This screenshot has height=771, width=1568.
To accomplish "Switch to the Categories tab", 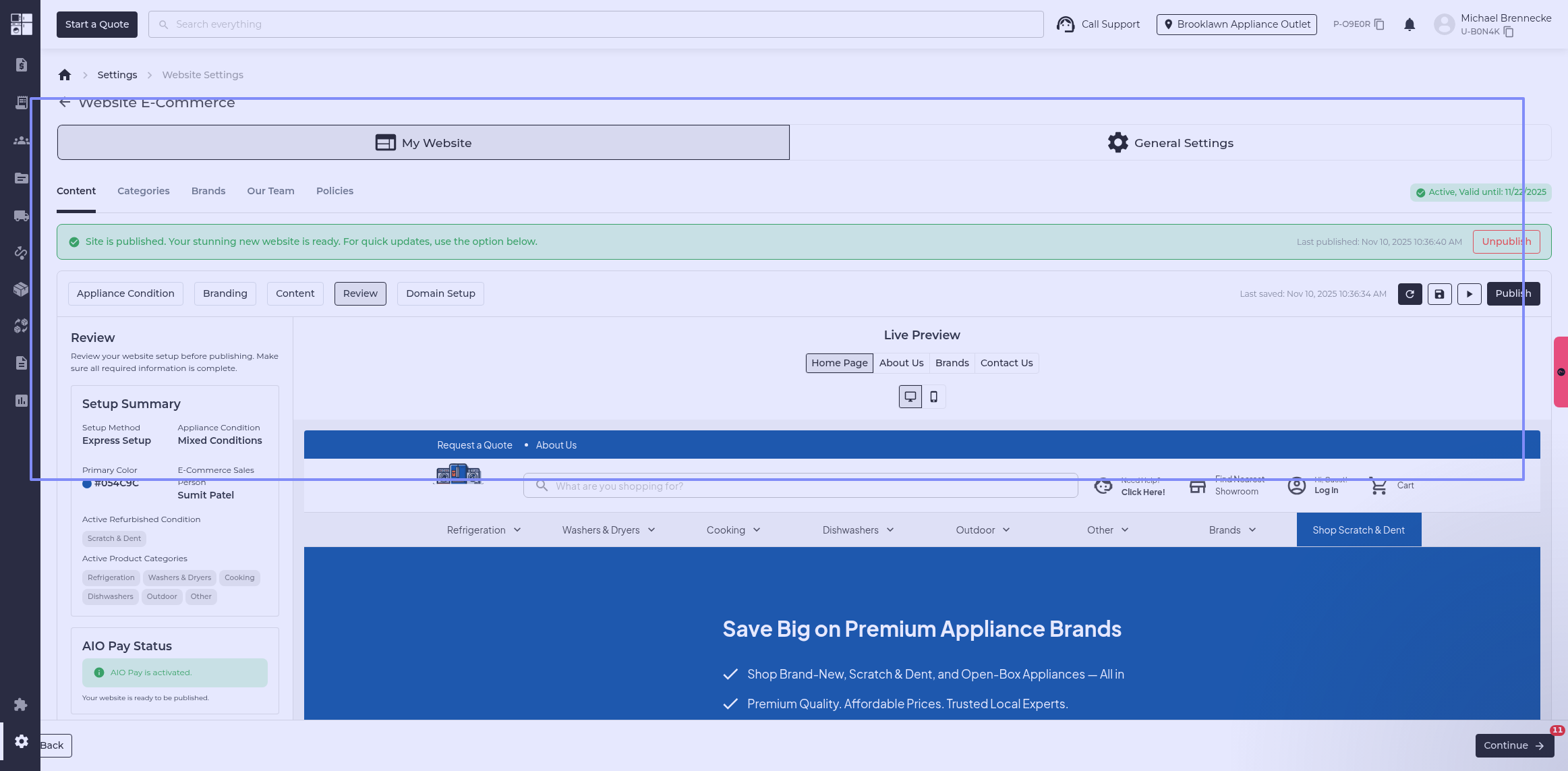I will 143,191.
